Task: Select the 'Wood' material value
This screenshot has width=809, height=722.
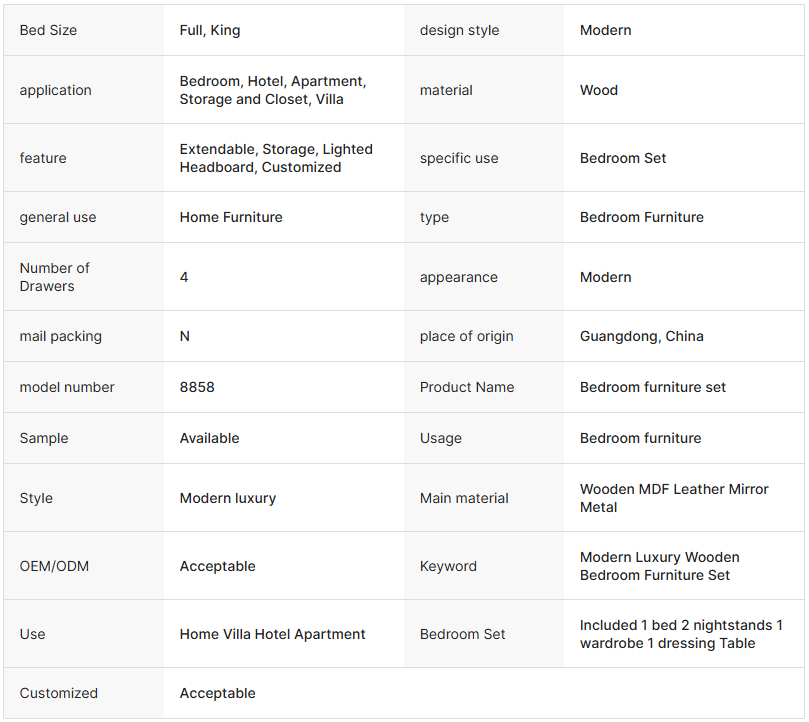Action: 599,90
